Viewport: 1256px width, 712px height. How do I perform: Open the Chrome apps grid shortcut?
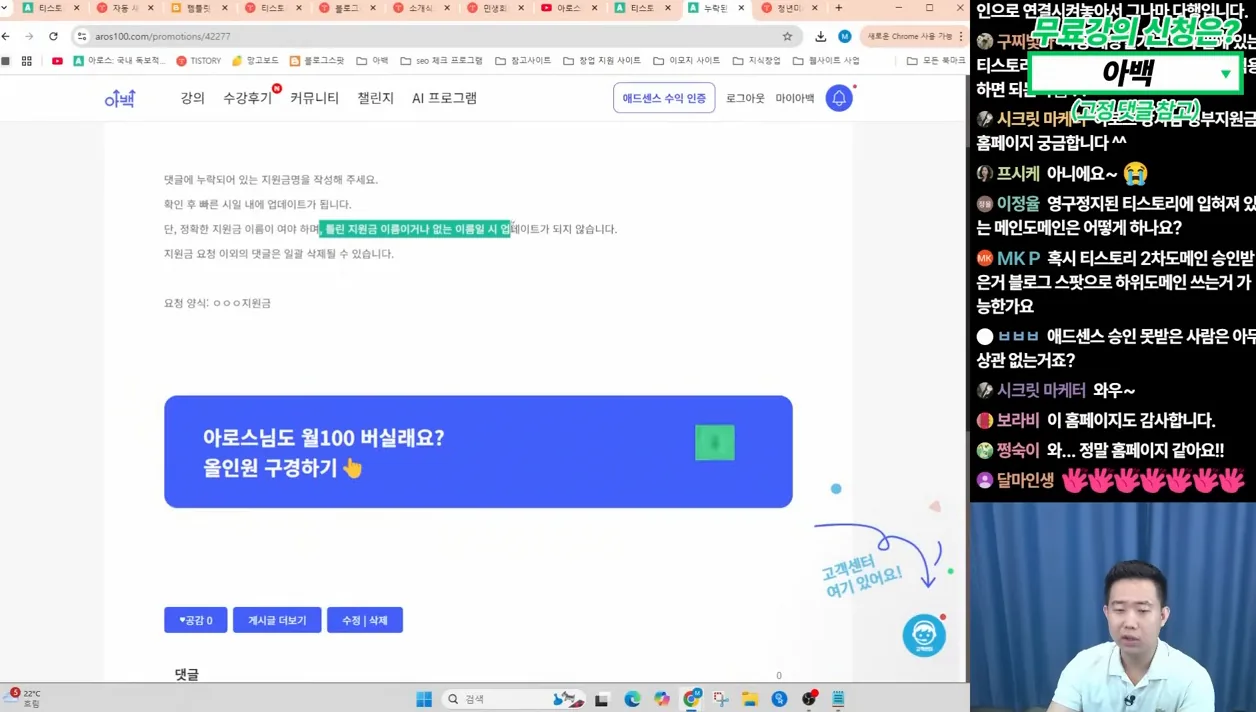coord(27,61)
